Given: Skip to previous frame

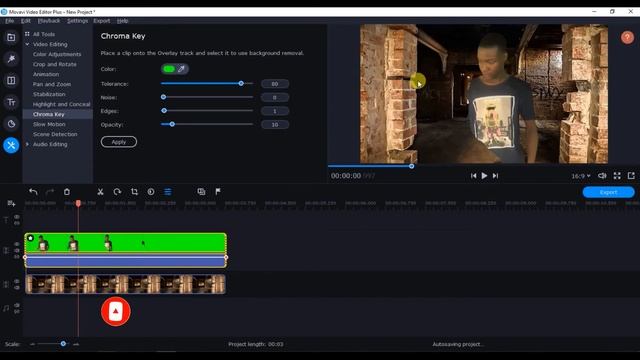Looking at the screenshot, I should (473, 176).
